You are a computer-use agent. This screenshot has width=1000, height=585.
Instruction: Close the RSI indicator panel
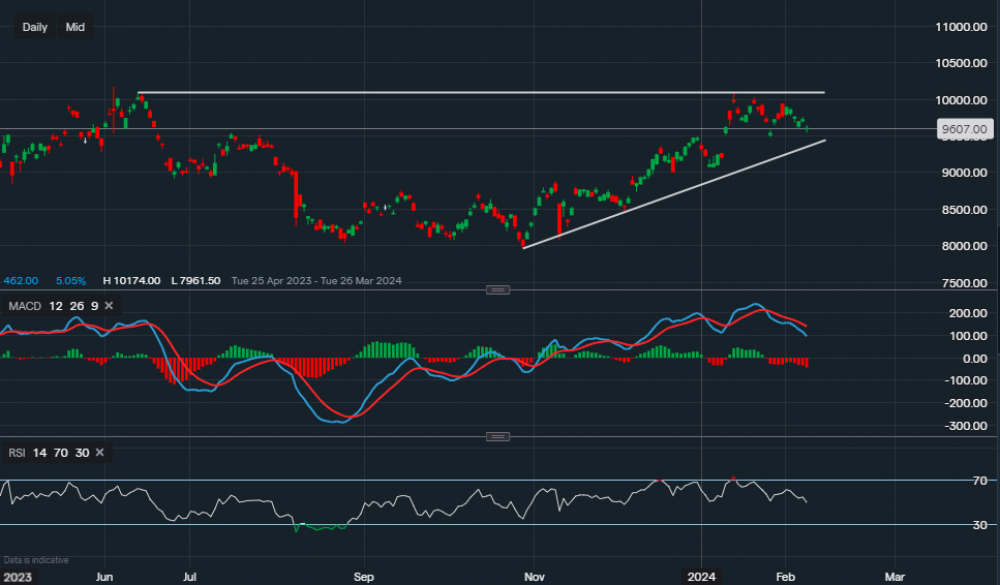pos(99,453)
